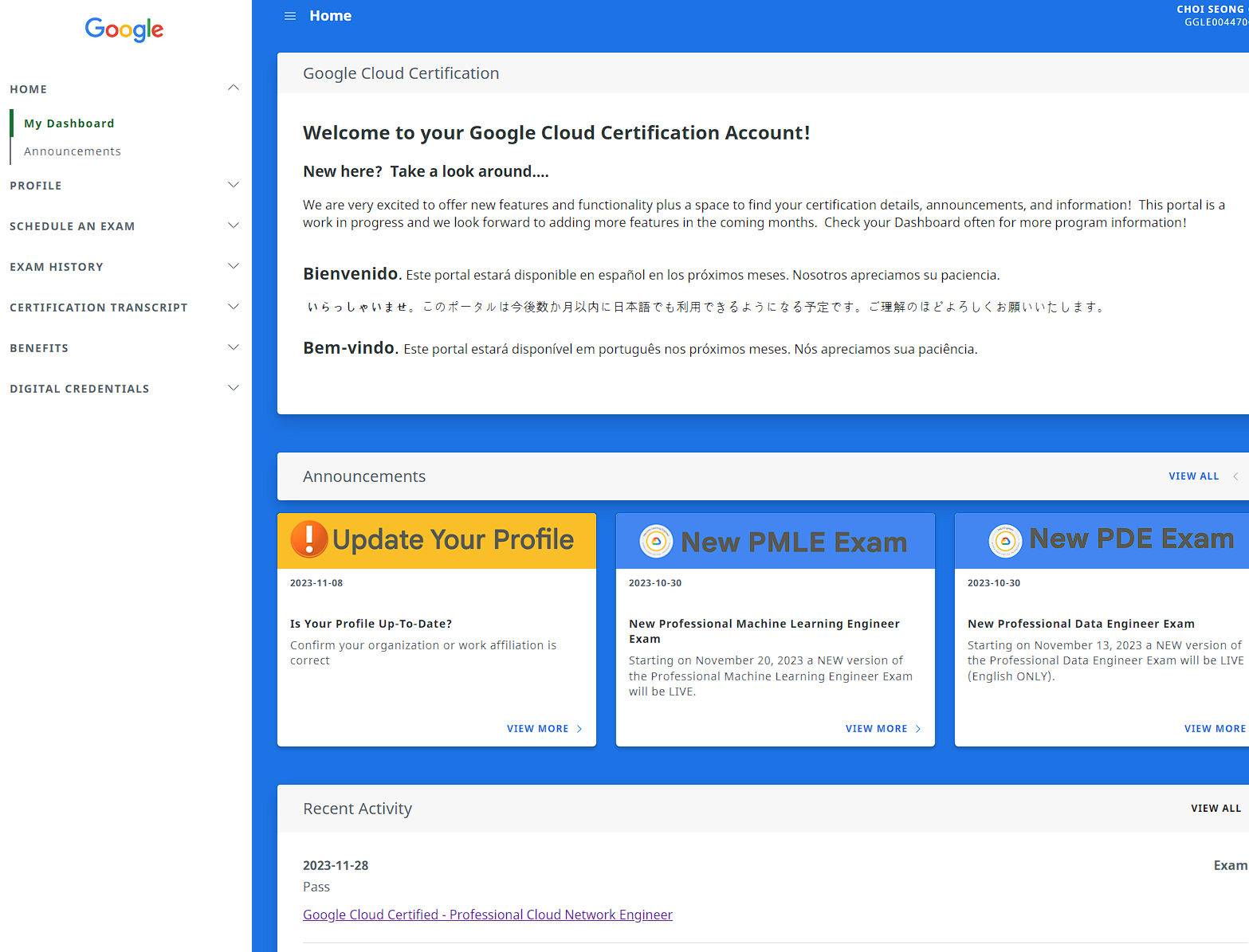The height and width of the screenshot is (952, 1249).
Task: Click VIEW MORE on PMLE exam card
Action: [x=877, y=729]
